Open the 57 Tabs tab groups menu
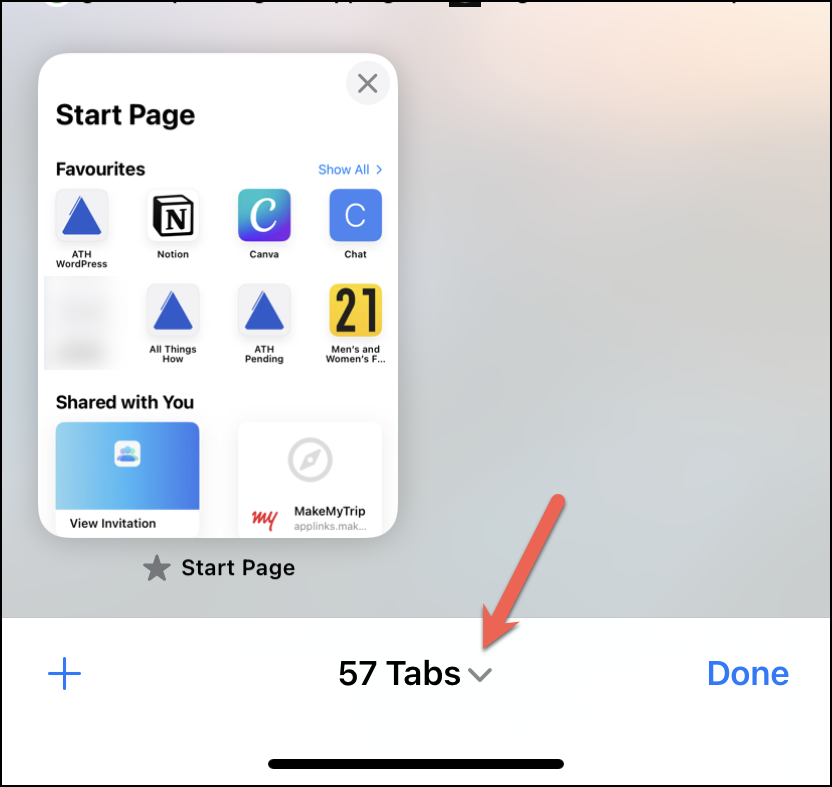832x787 pixels. 415,673
